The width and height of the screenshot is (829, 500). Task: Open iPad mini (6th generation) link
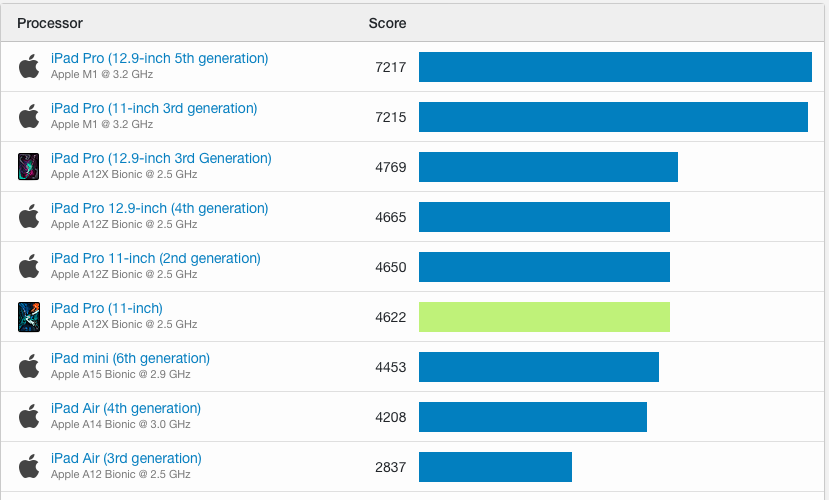click(131, 358)
